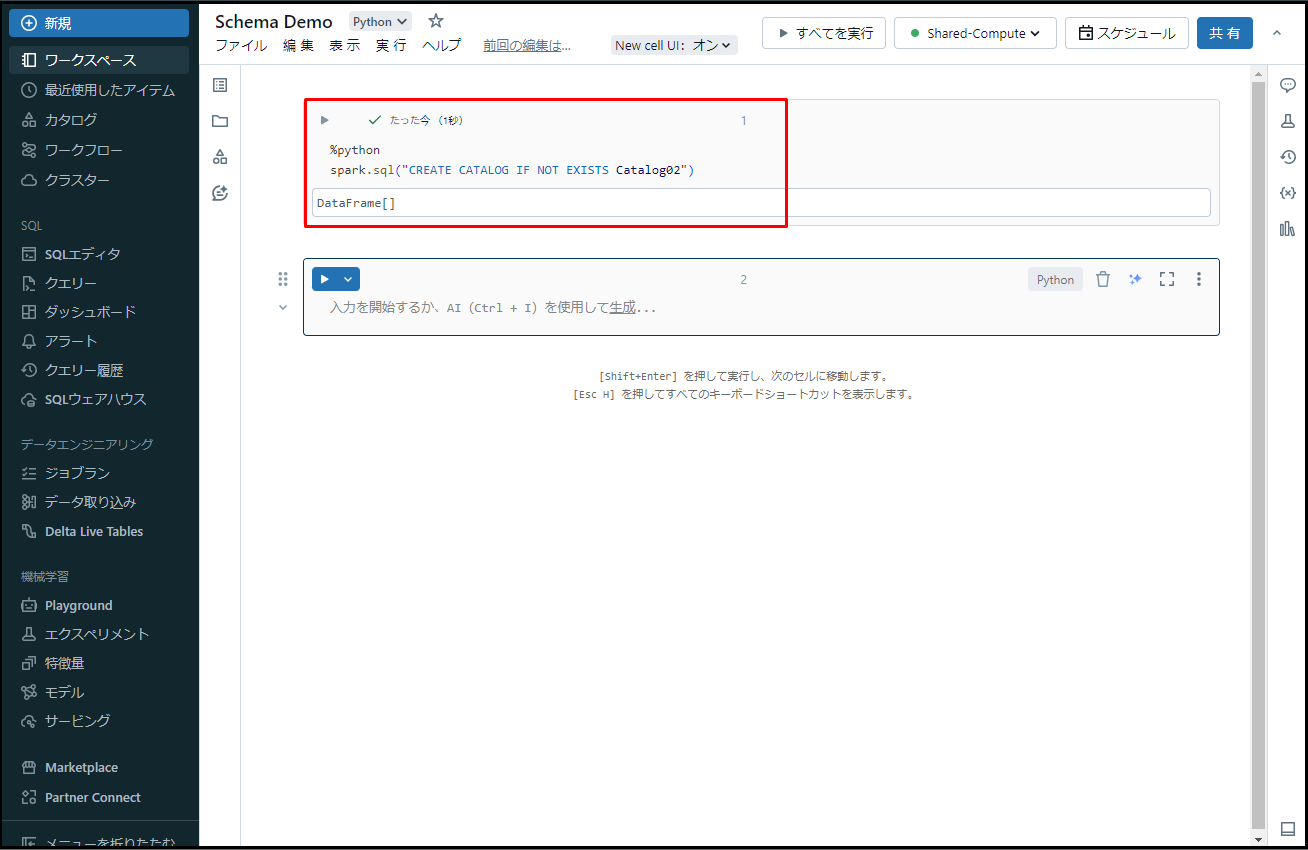
Task: Change cell 2 language via Python badge
Action: [1055, 280]
